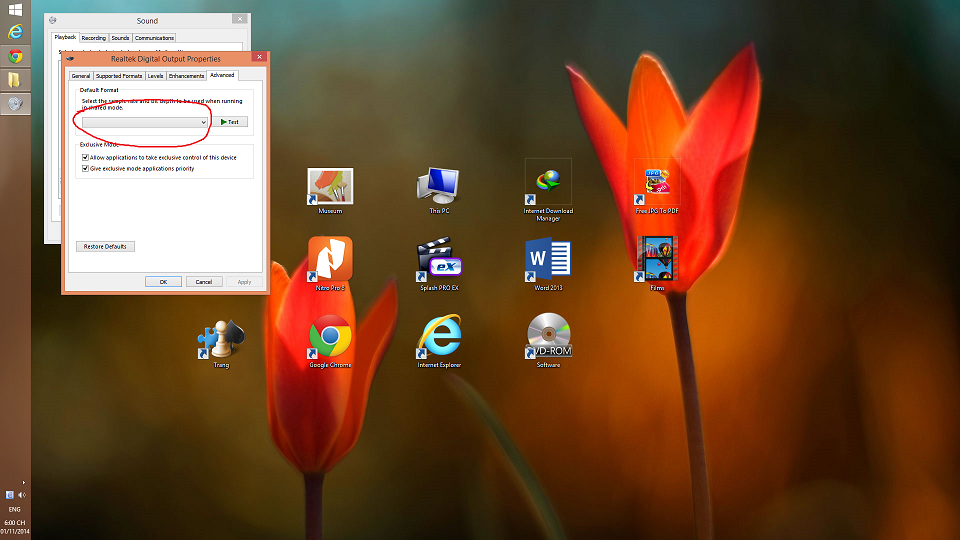The width and height of the screenshot is (960, 540).
Task: Show hidden tray icons arrow
Action: pos(24,482)
